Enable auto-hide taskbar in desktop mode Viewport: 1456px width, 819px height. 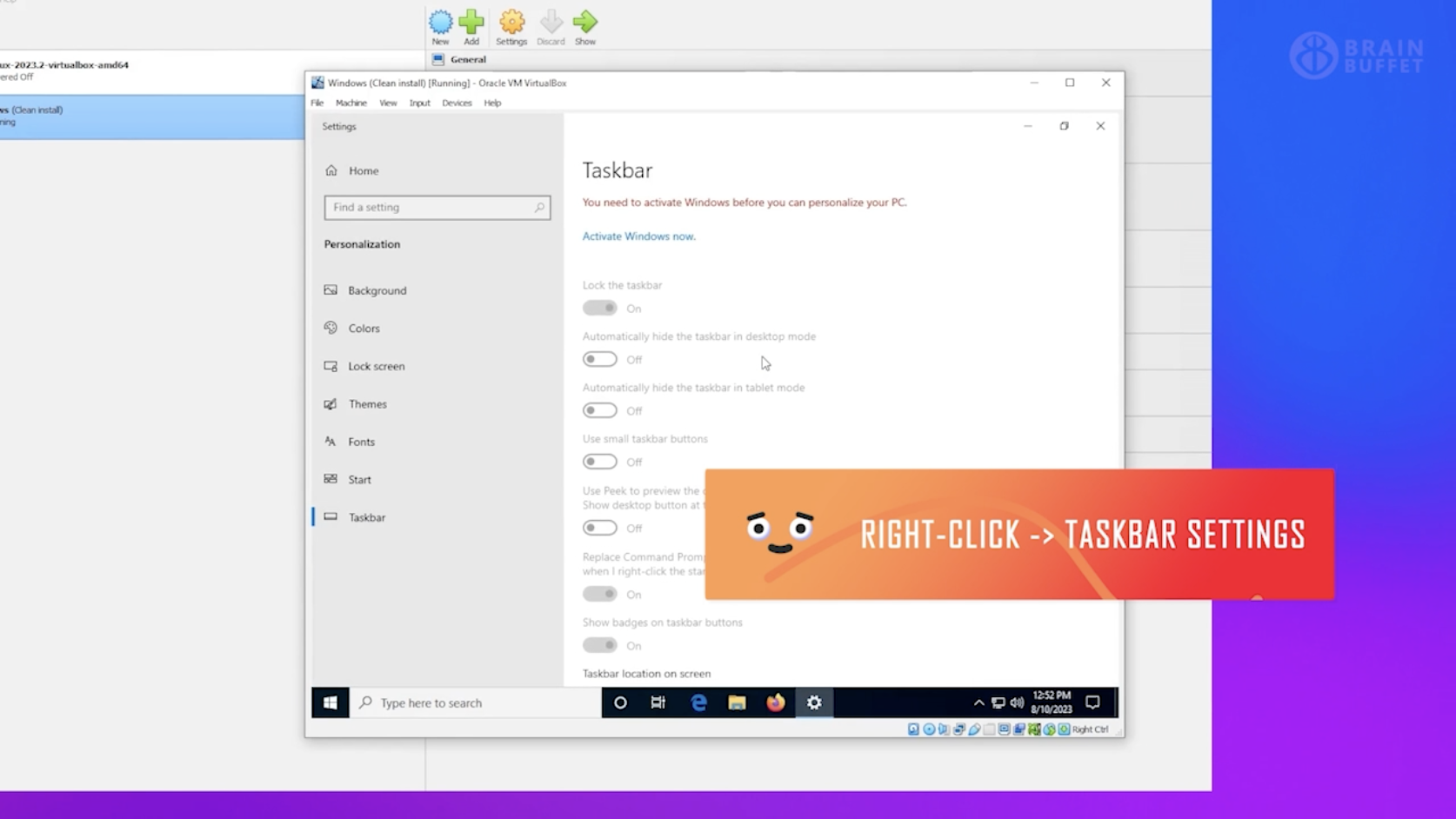599,359
